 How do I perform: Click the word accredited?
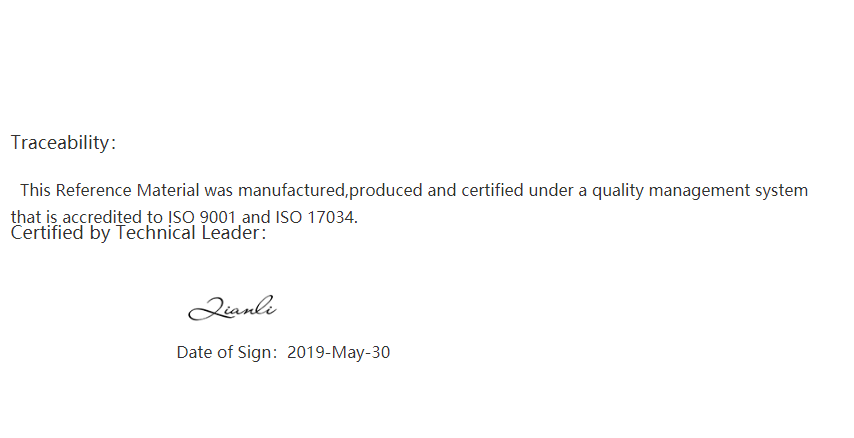click(x=103, y=217)
